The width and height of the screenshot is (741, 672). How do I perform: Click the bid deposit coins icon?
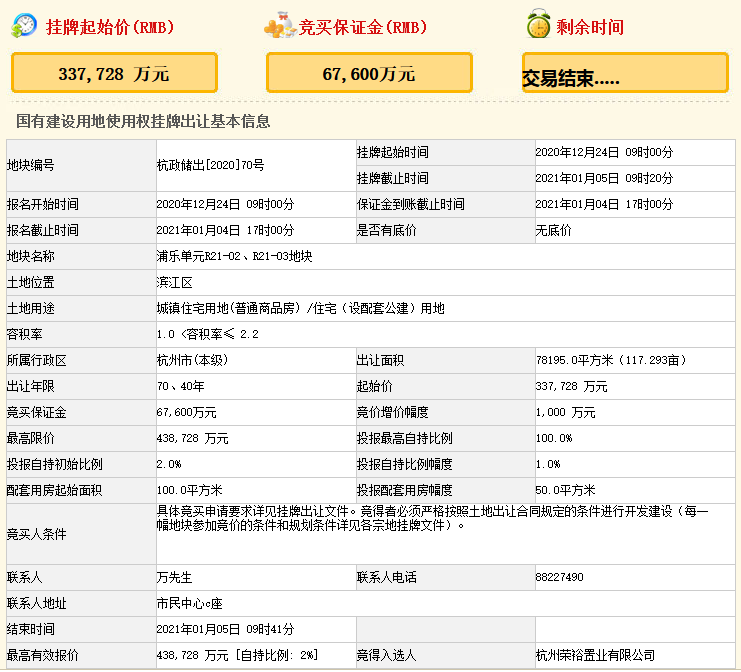[x=280, y=27]
